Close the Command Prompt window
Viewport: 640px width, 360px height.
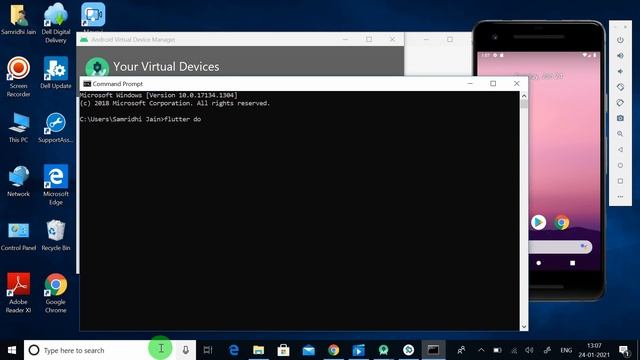516,83
